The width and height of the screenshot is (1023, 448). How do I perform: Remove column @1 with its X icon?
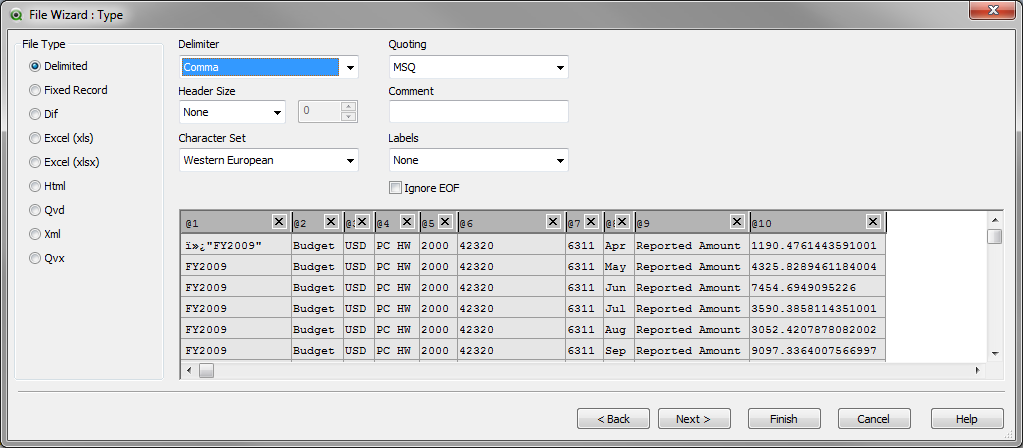coord(279,222)
